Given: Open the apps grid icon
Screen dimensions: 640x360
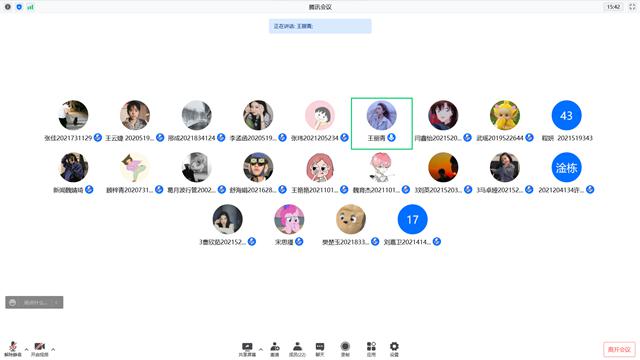Looking at the screenshot, I should (371, 347).
